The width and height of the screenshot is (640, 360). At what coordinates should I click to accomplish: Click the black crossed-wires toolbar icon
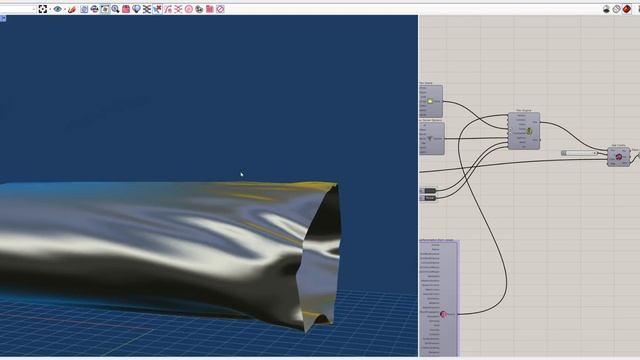pos(147,9)
